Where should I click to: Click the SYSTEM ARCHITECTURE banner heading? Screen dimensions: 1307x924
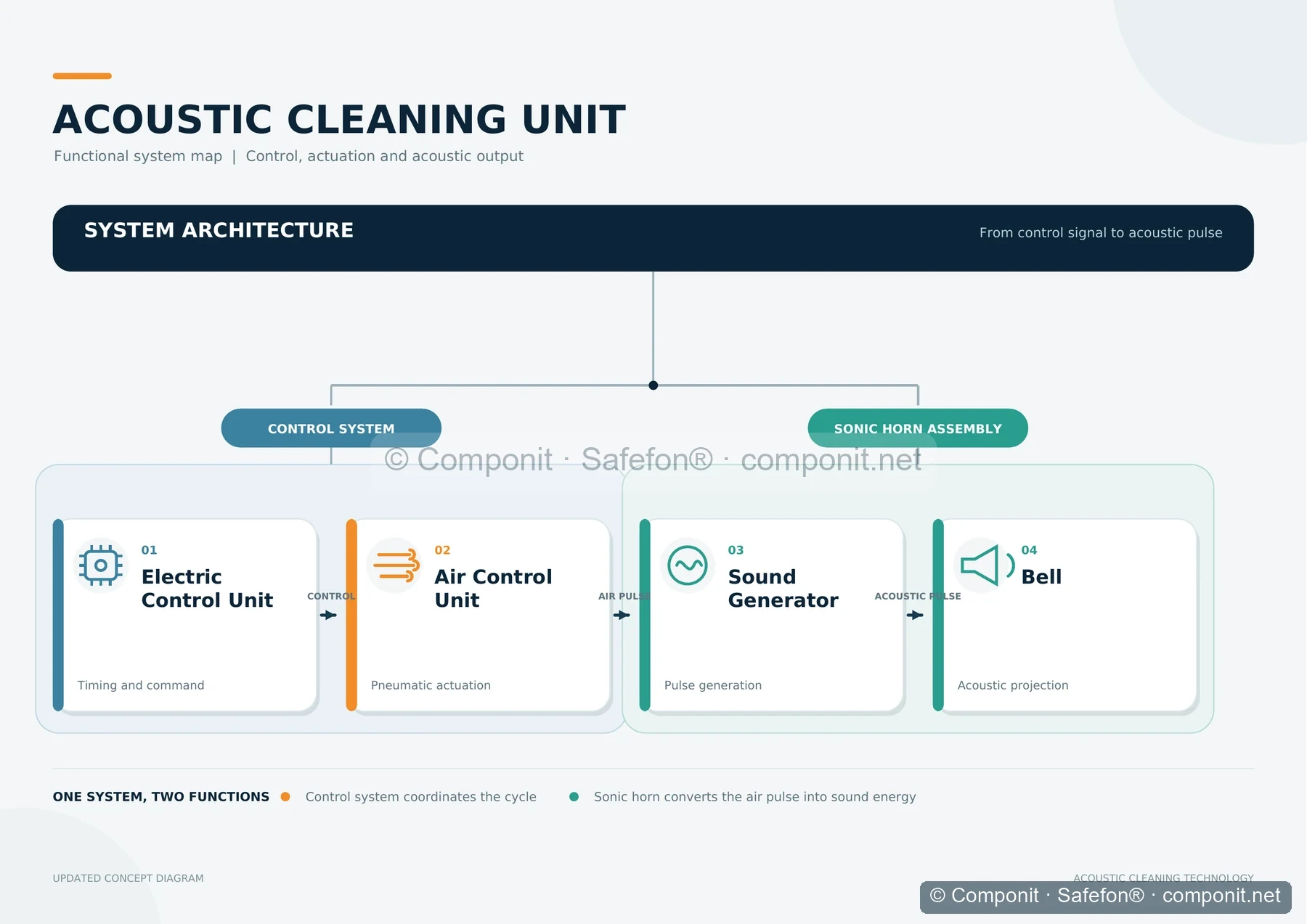(219, 230)
